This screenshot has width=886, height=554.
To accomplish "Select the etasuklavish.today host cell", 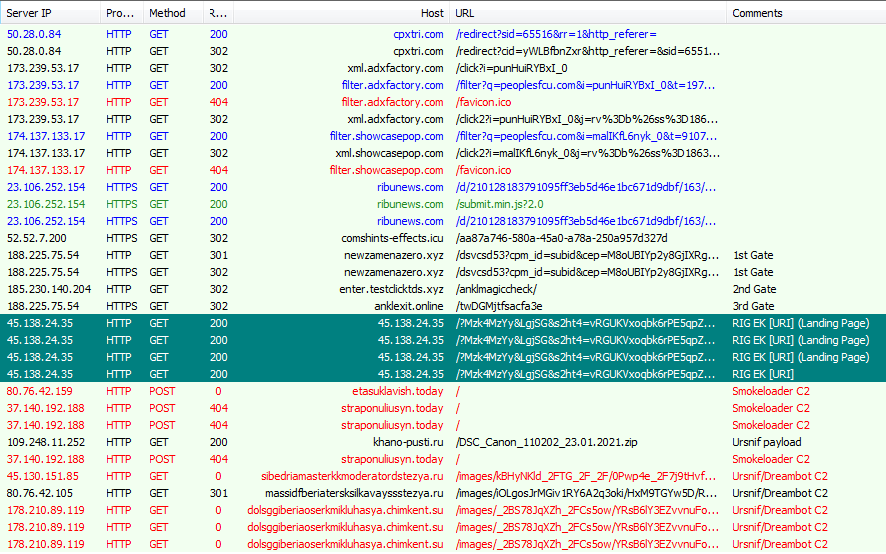I will tap(398, 391).
